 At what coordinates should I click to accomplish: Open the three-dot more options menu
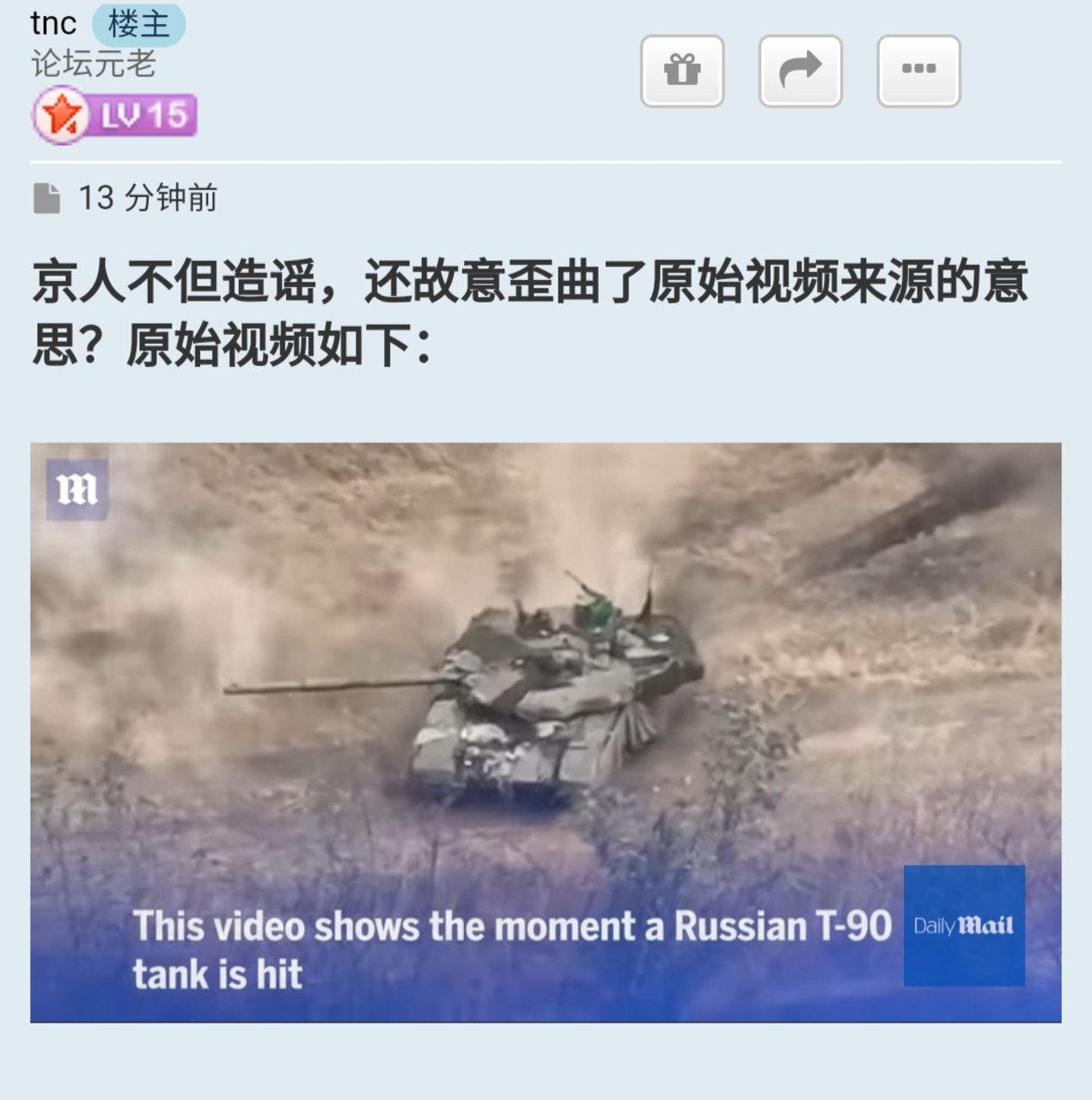(x=918, y=70)
